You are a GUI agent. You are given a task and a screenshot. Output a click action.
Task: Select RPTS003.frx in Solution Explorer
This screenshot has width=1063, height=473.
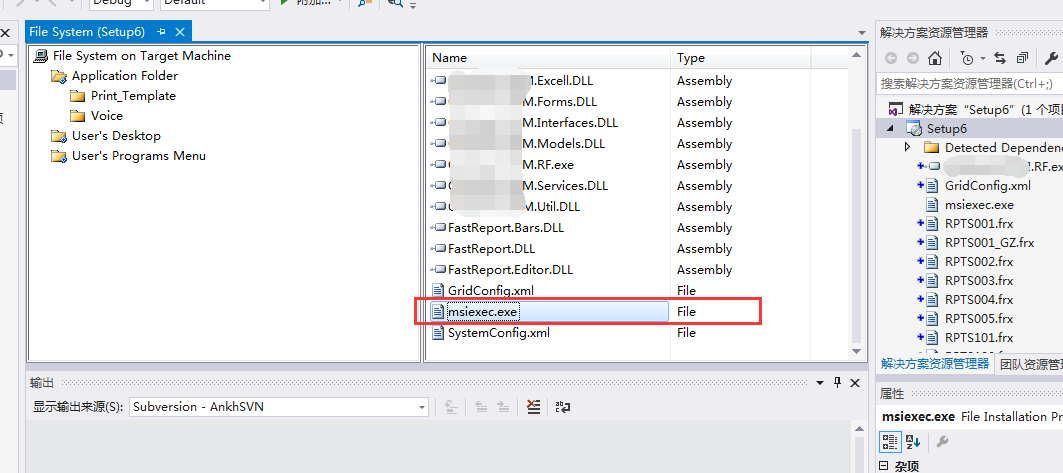(x=979, y=281)
